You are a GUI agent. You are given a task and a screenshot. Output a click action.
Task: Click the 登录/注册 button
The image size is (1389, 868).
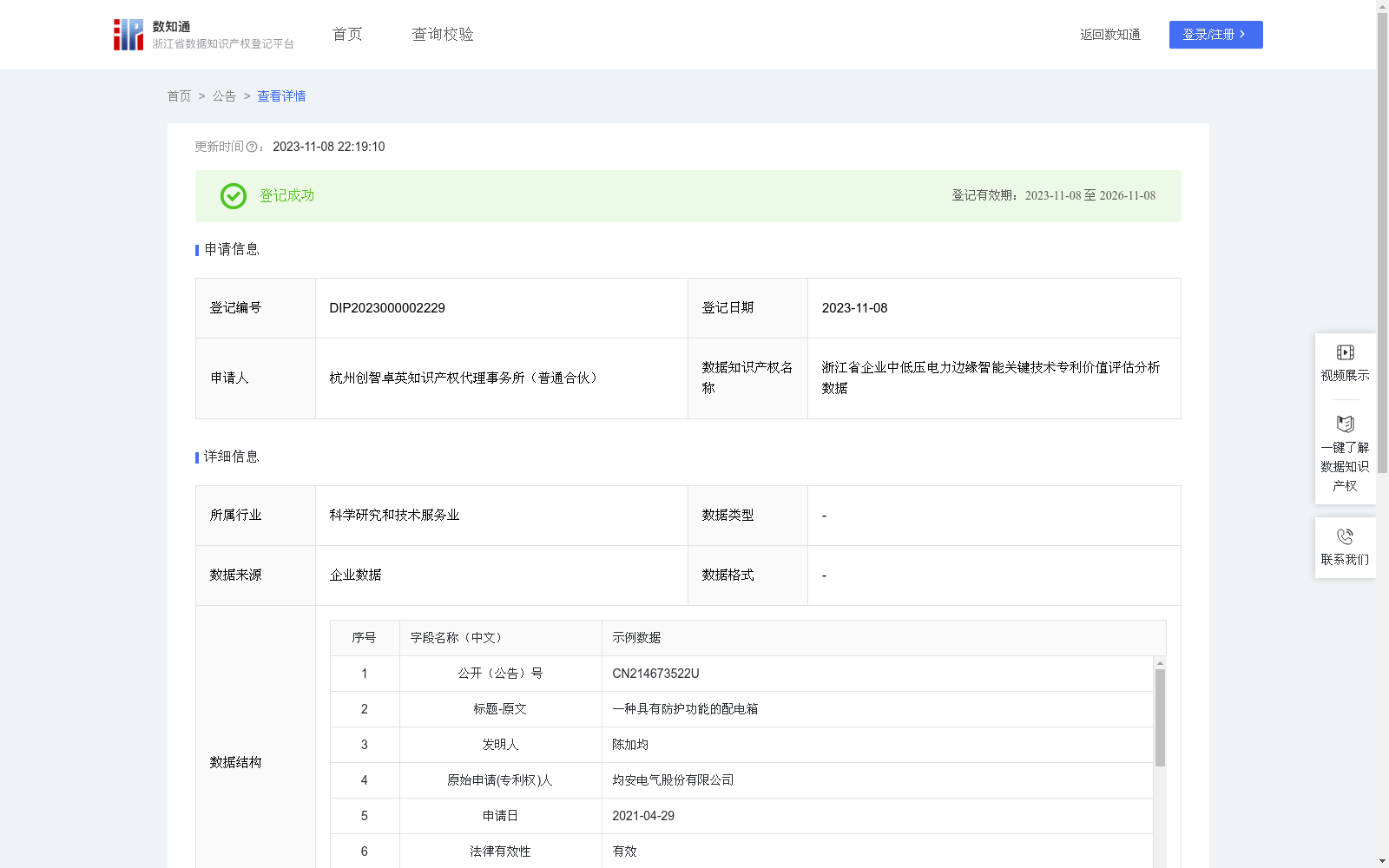point(1215,35)
